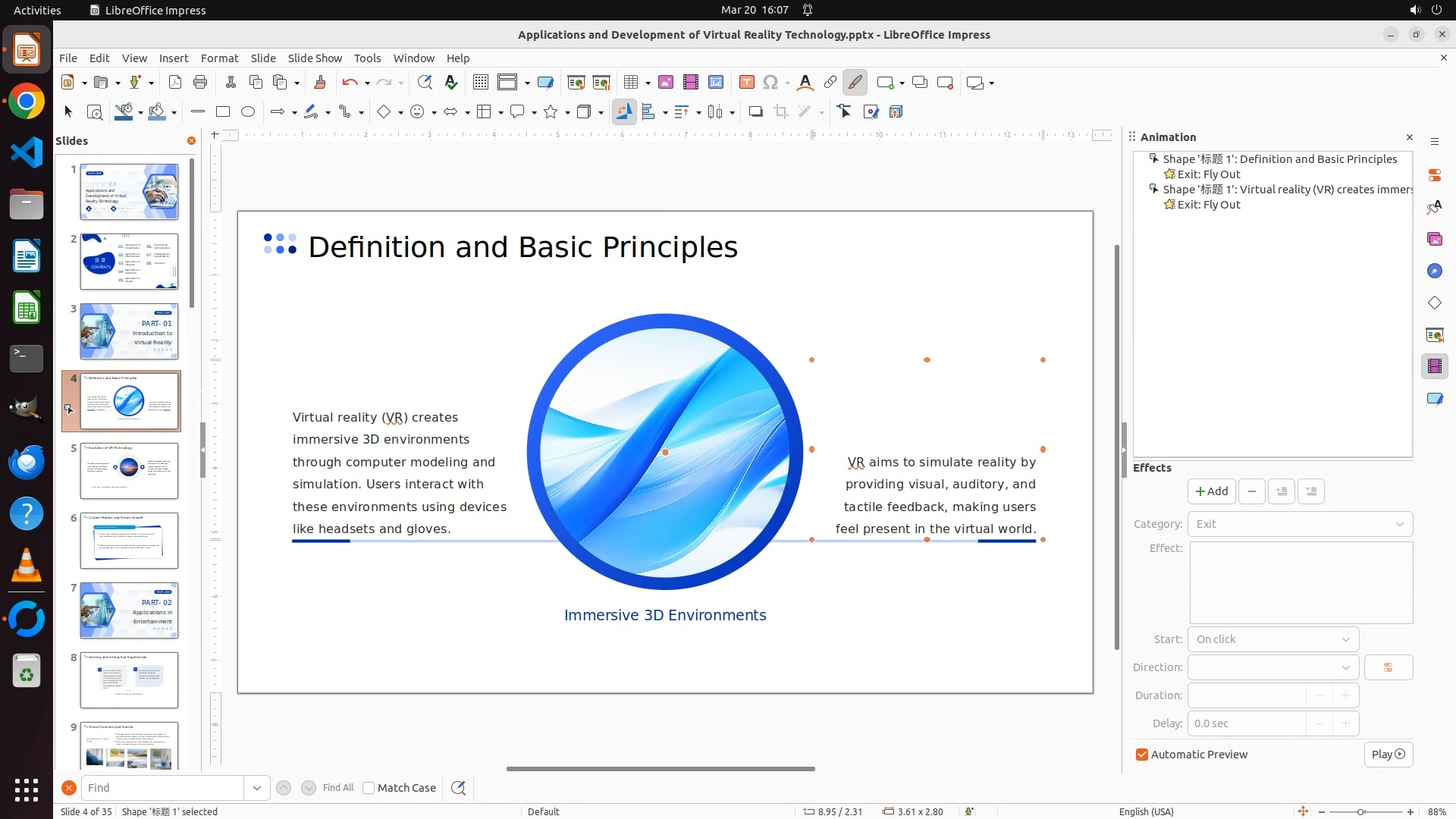Open the Format menu

(219, 58)
